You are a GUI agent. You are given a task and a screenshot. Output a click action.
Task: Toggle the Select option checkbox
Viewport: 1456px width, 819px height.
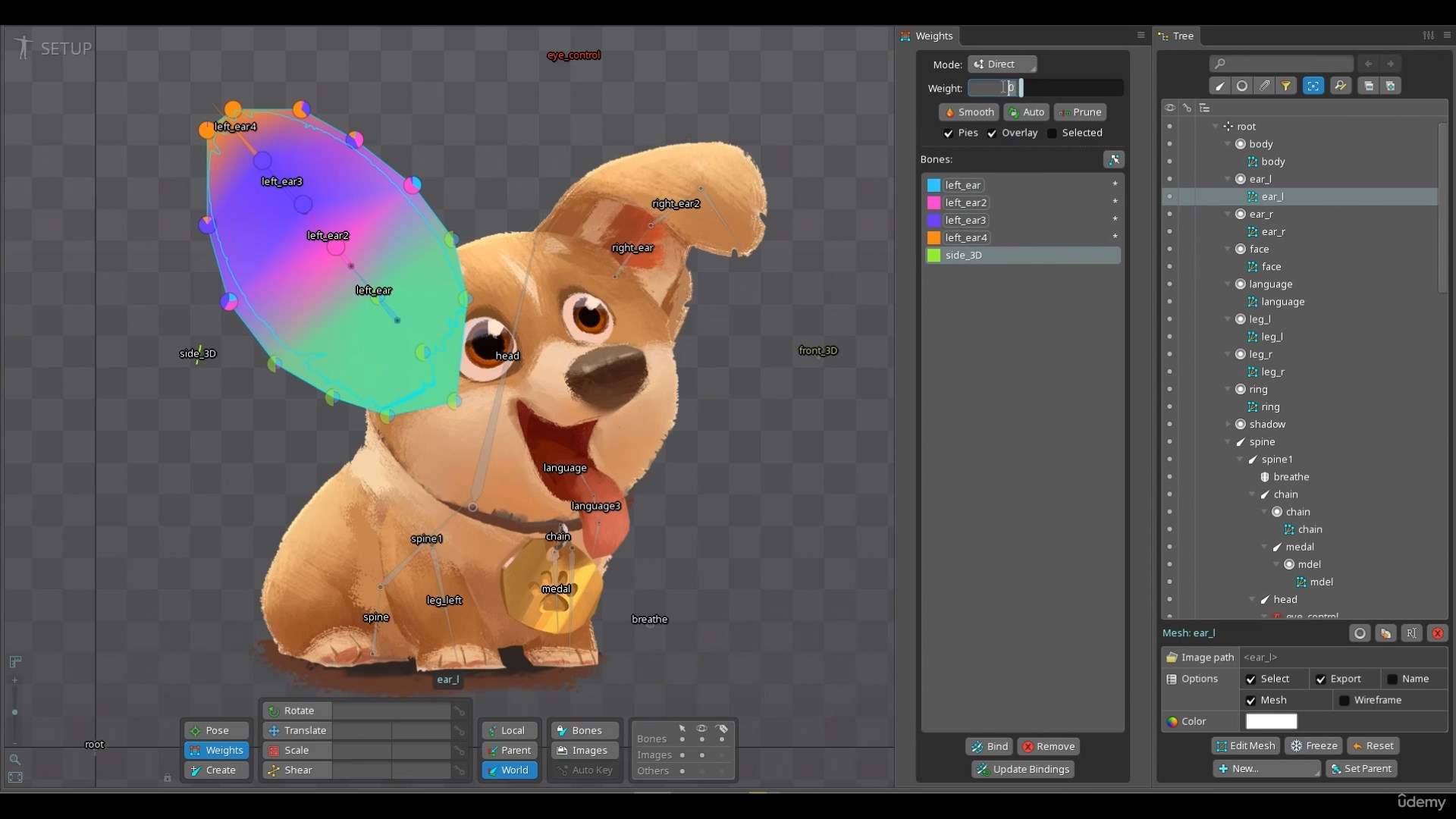pos(1250,679)
